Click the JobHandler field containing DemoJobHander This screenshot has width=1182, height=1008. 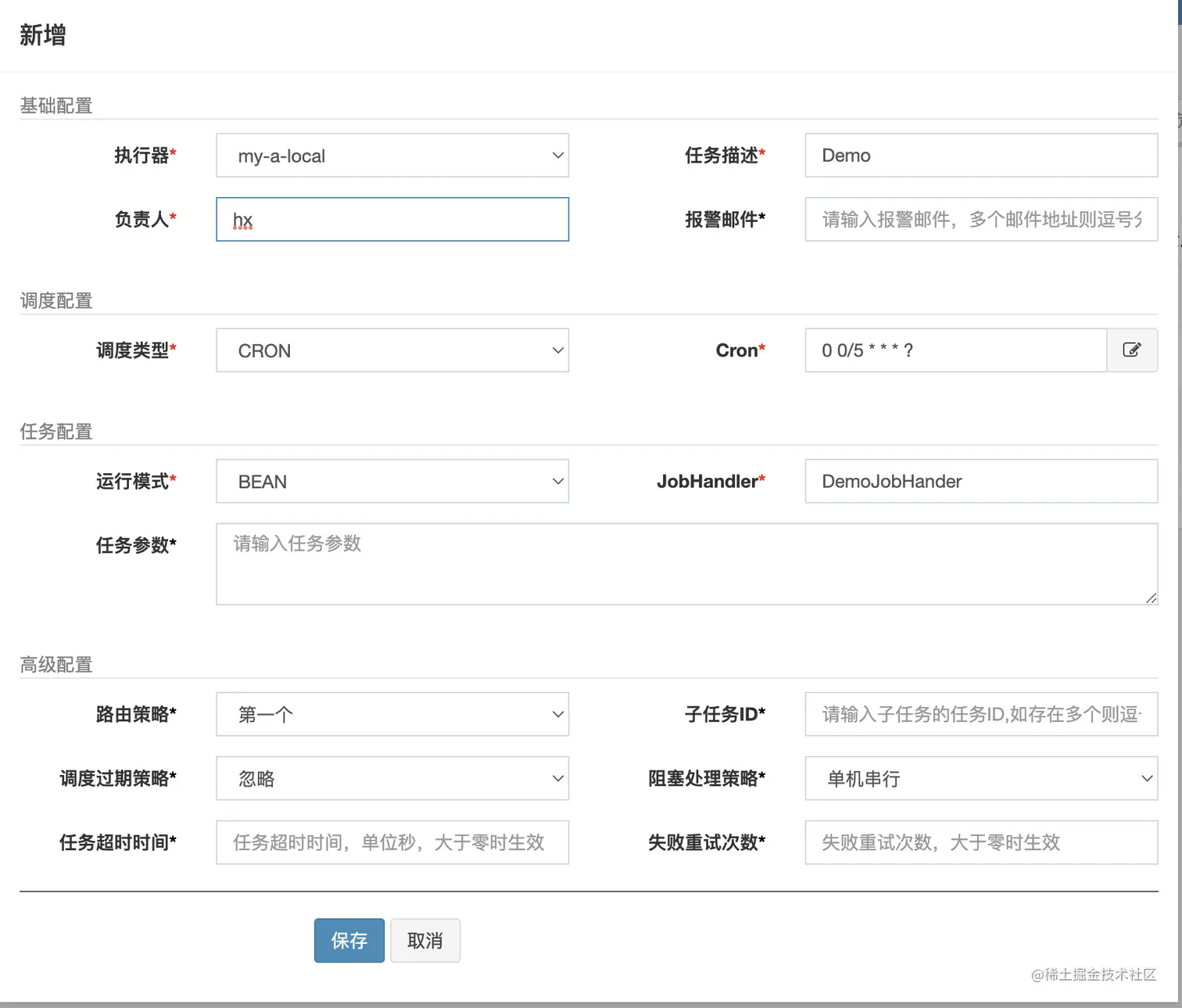[x=981, y=481]
